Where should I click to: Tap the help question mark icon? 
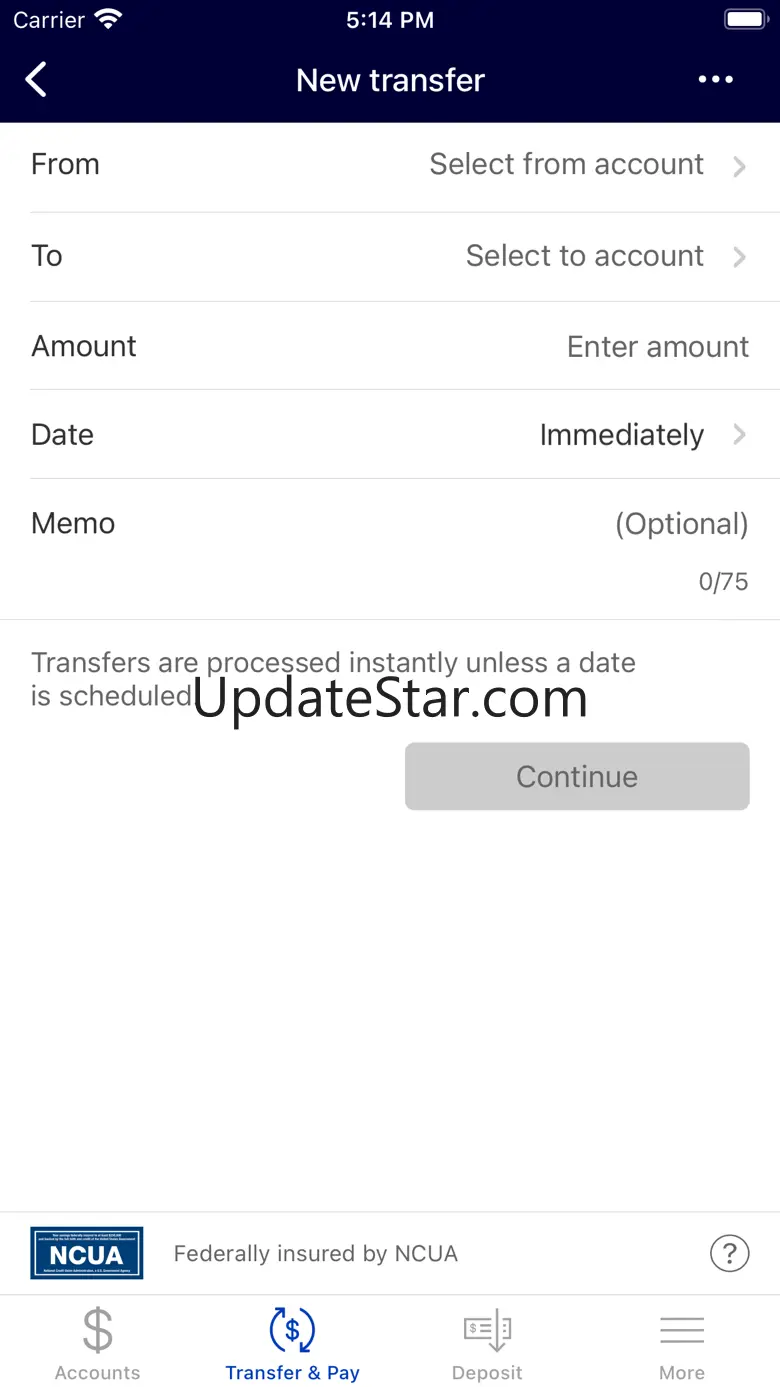(x=729, y=1253)
